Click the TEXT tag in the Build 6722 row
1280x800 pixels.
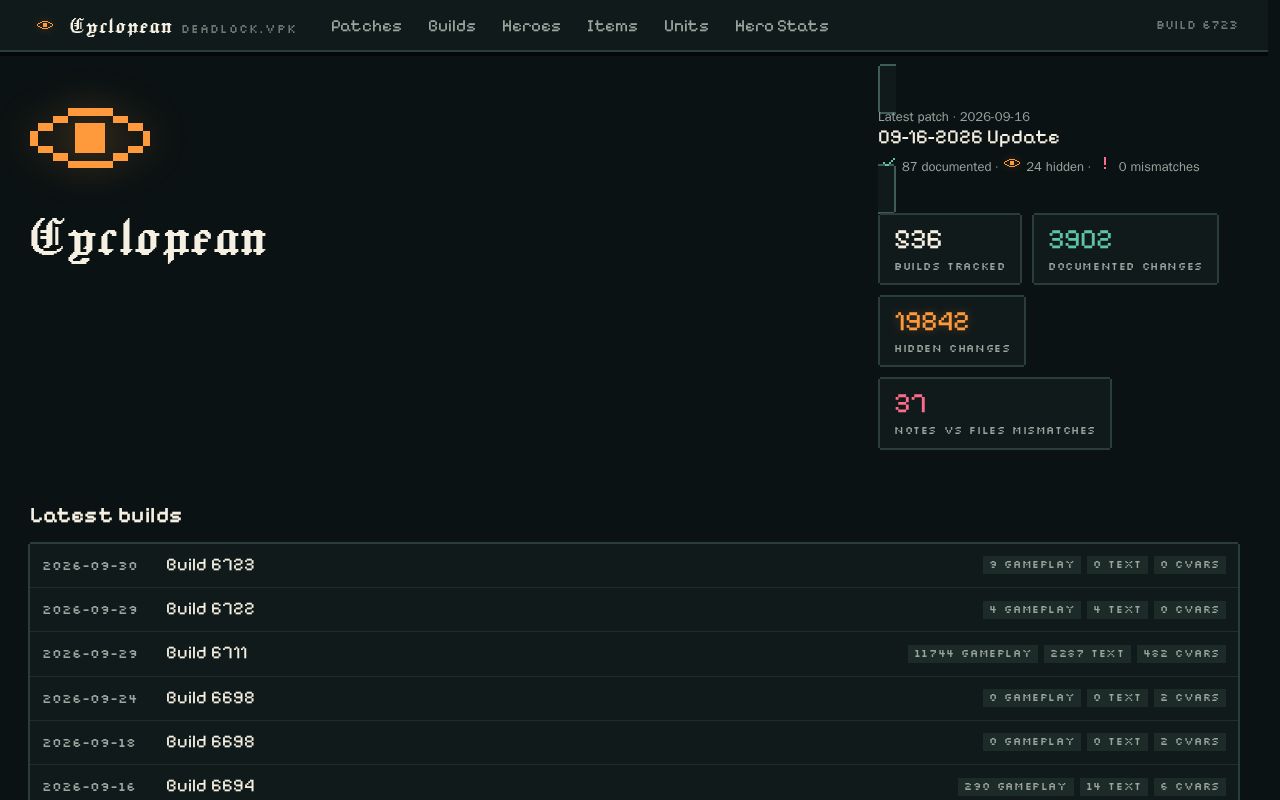[1118, 609]
